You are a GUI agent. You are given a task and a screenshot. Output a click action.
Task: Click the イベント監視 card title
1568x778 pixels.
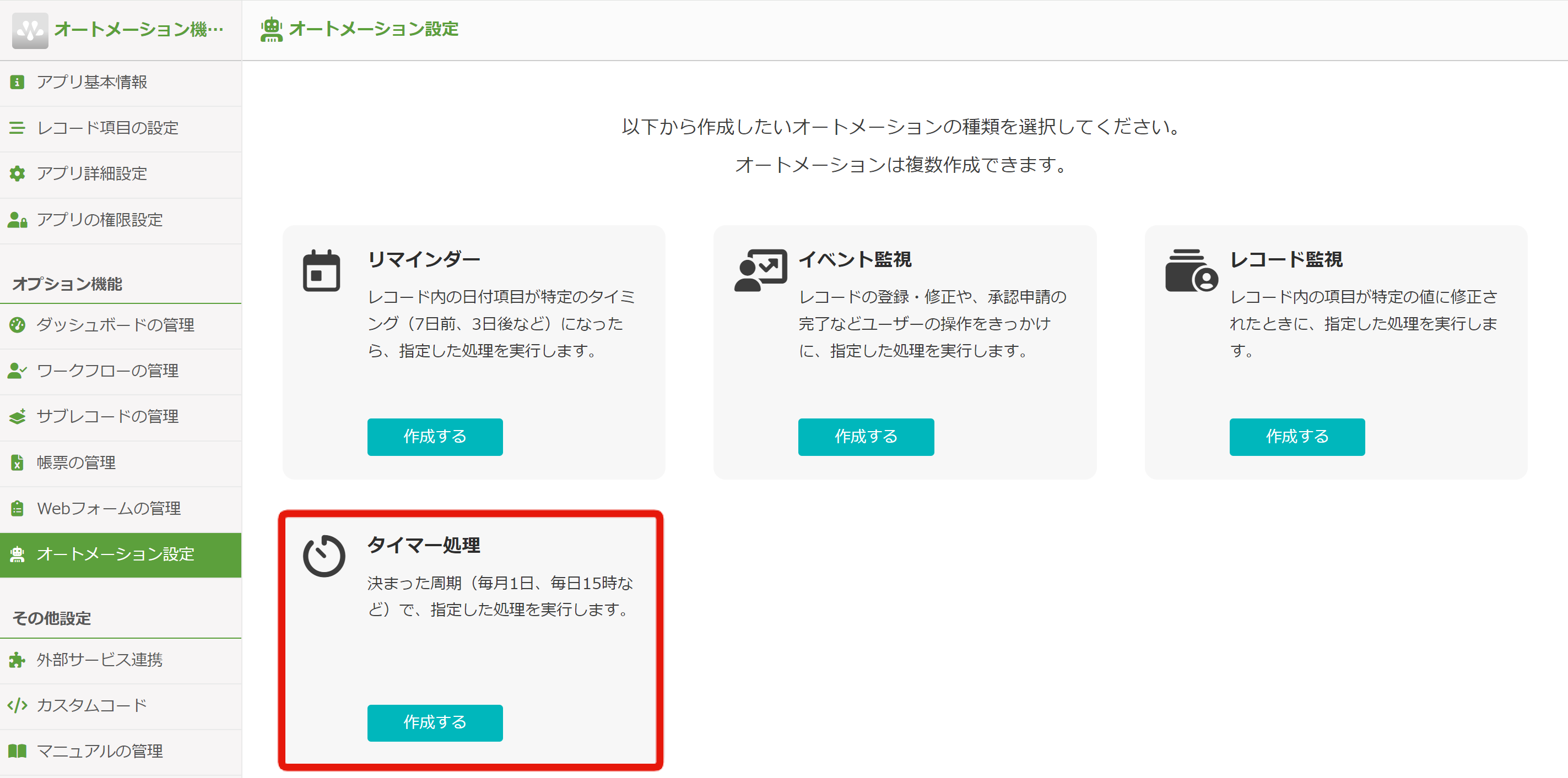pos(855,259)
